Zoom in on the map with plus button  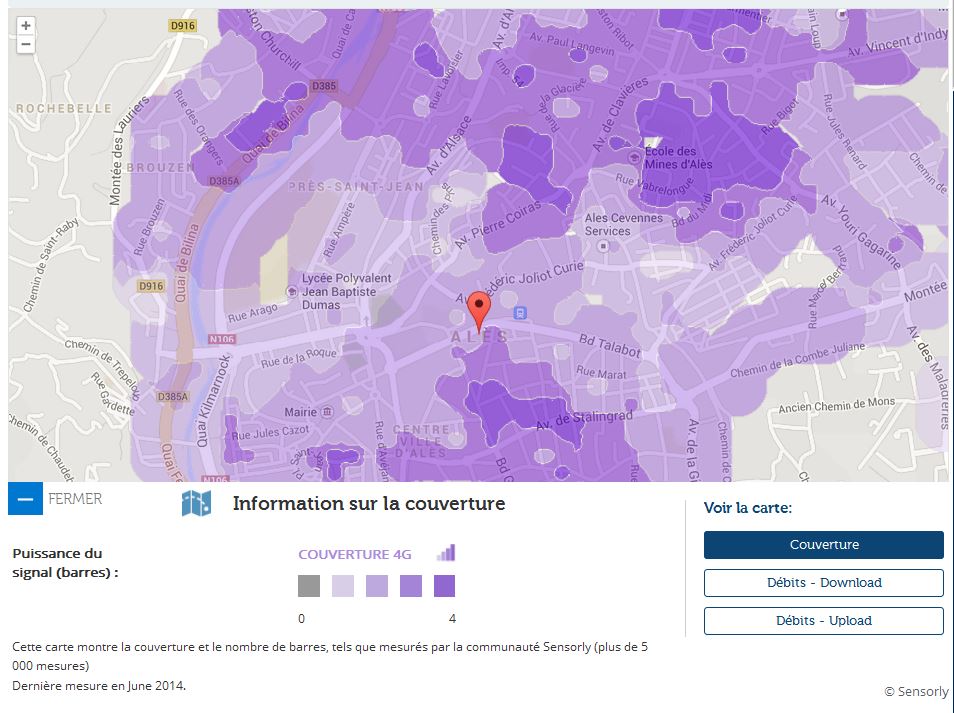point(26,26)
